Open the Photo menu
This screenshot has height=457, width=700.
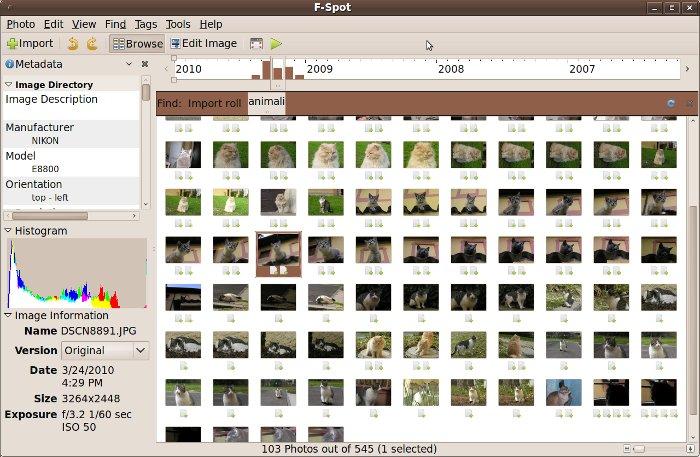(x=21, y=24)
